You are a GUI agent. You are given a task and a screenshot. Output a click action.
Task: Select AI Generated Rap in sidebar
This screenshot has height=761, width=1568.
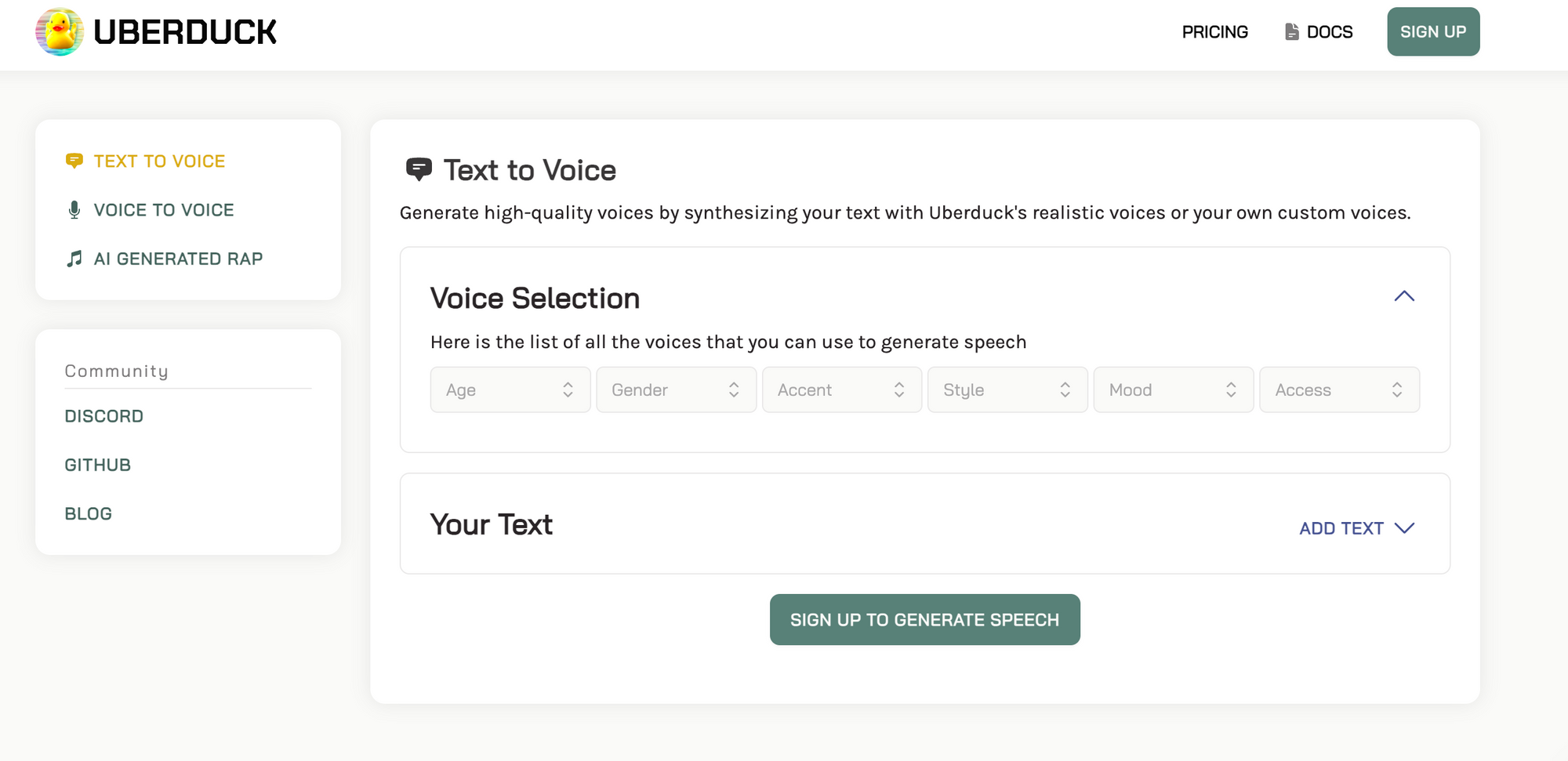(x=178, y=259)
